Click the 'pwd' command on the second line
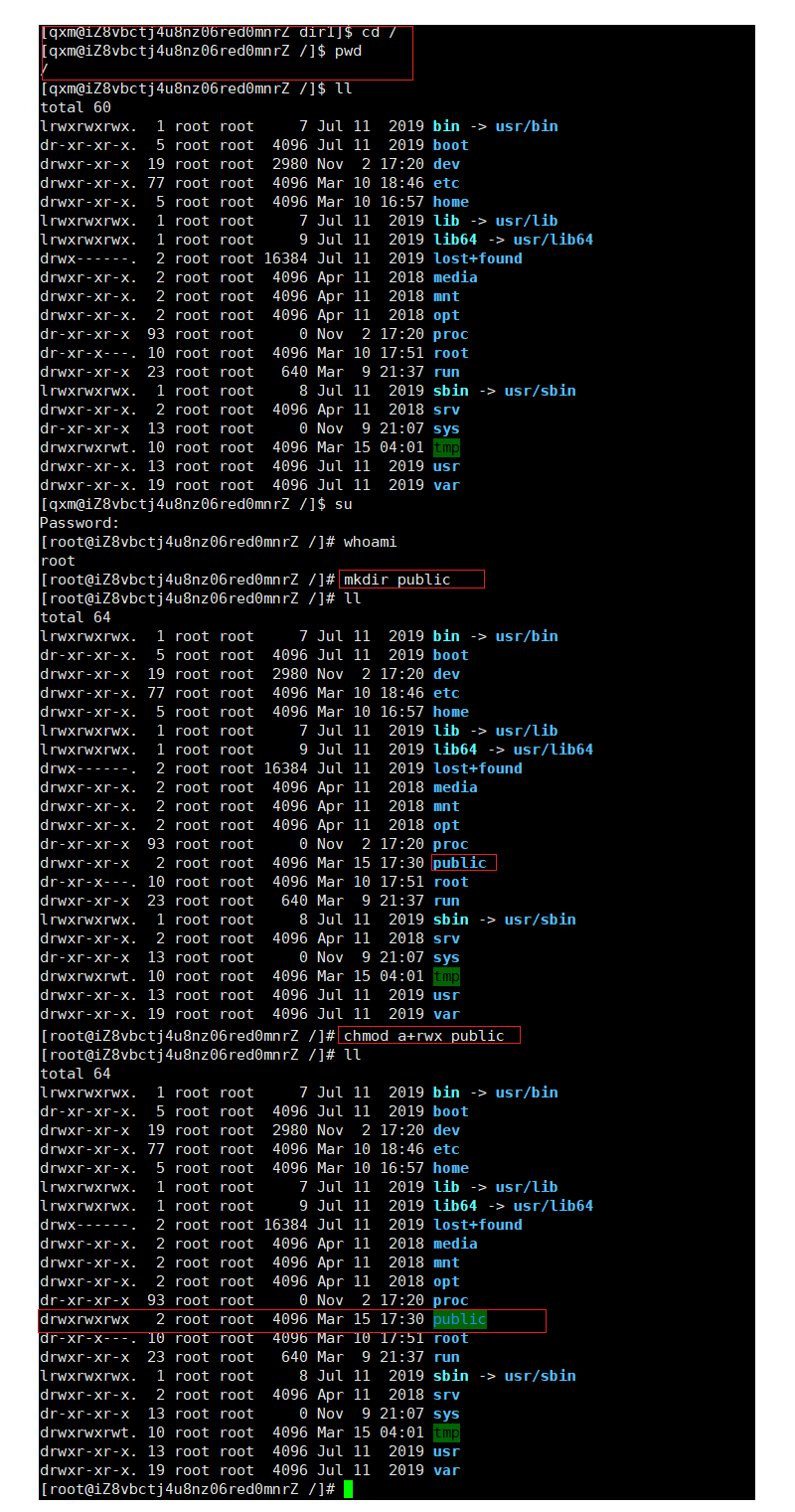 tap(348, 51)
